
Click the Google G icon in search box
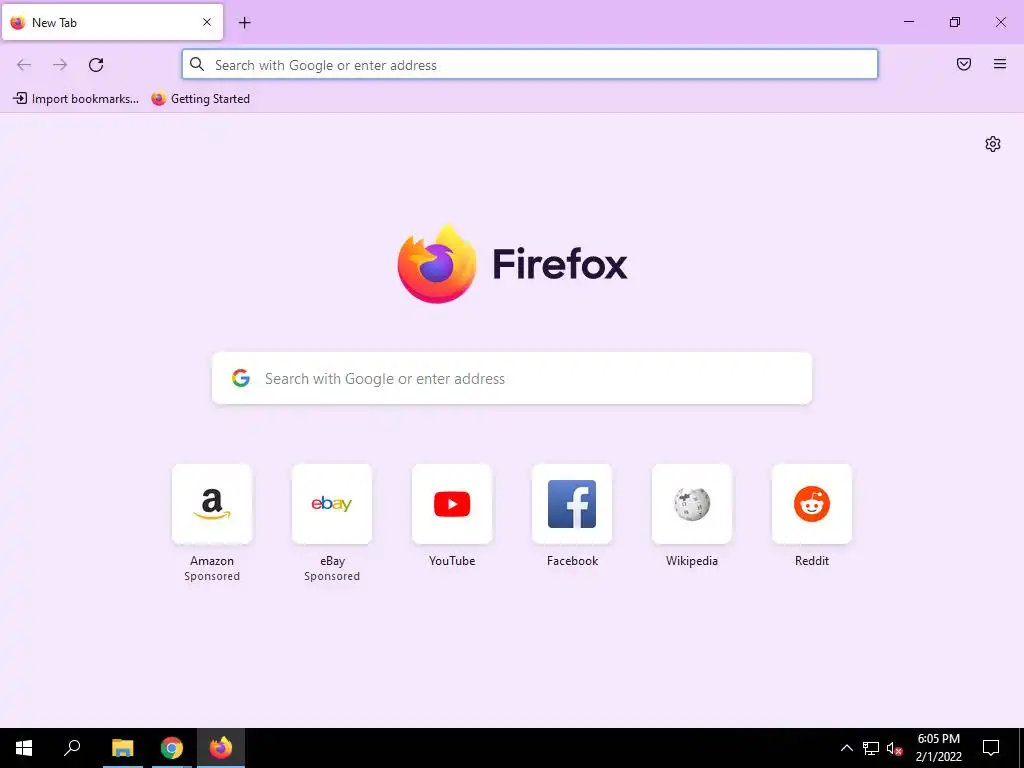tap(241, 378)
